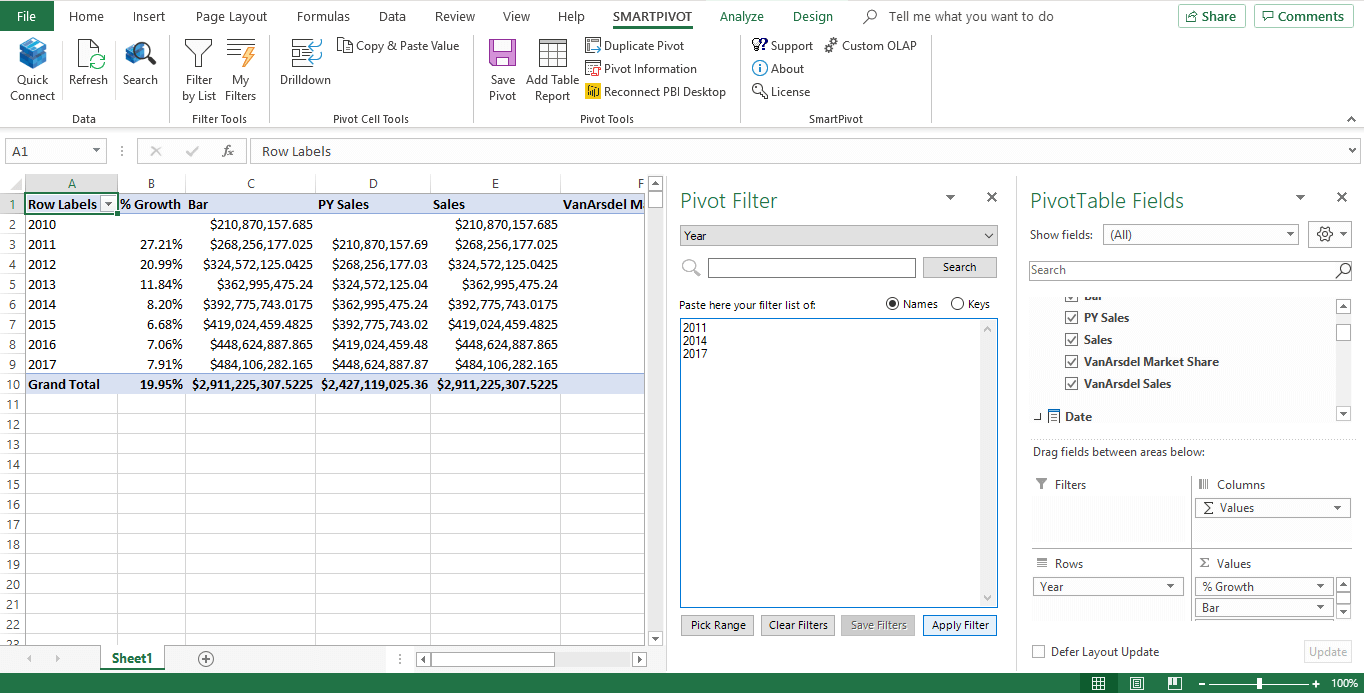Viewport: 1364px width, 693px height.
Task: Click the Pivot Filter search input box
Action: click(811, 268)
